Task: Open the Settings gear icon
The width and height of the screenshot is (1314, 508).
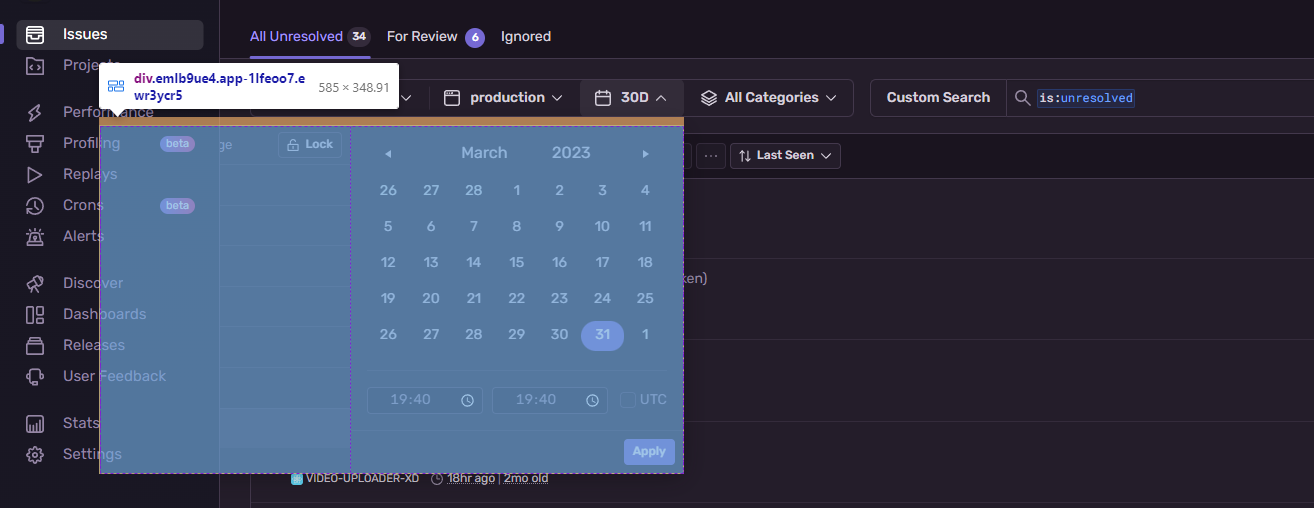Action: click(x=35, y=454)
